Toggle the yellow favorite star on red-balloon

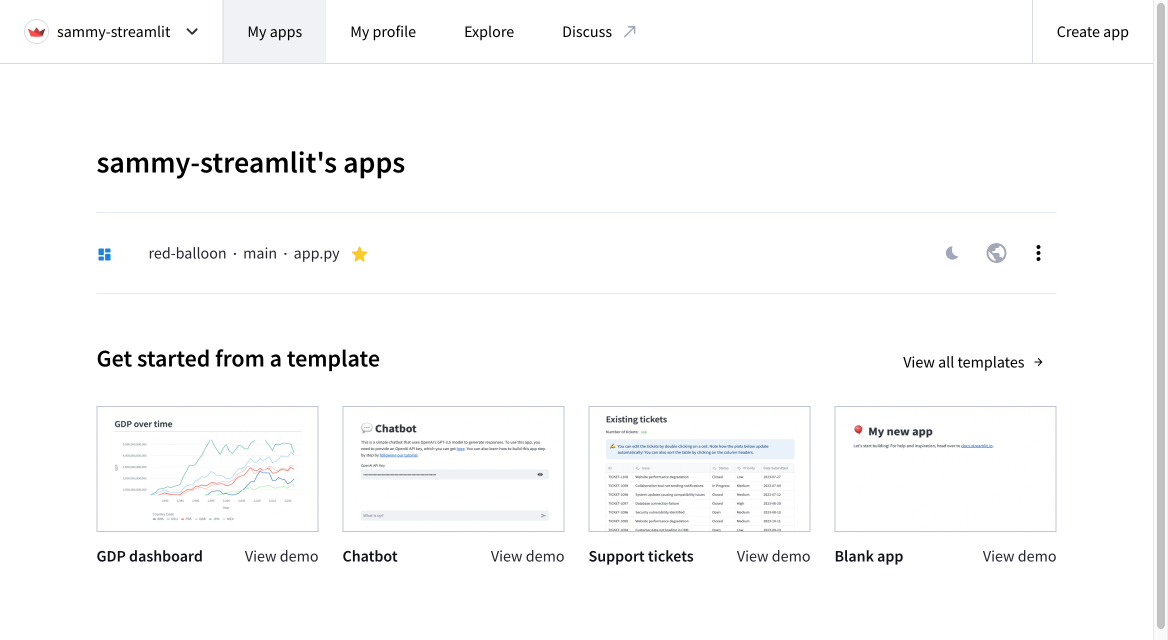(360, 254)
